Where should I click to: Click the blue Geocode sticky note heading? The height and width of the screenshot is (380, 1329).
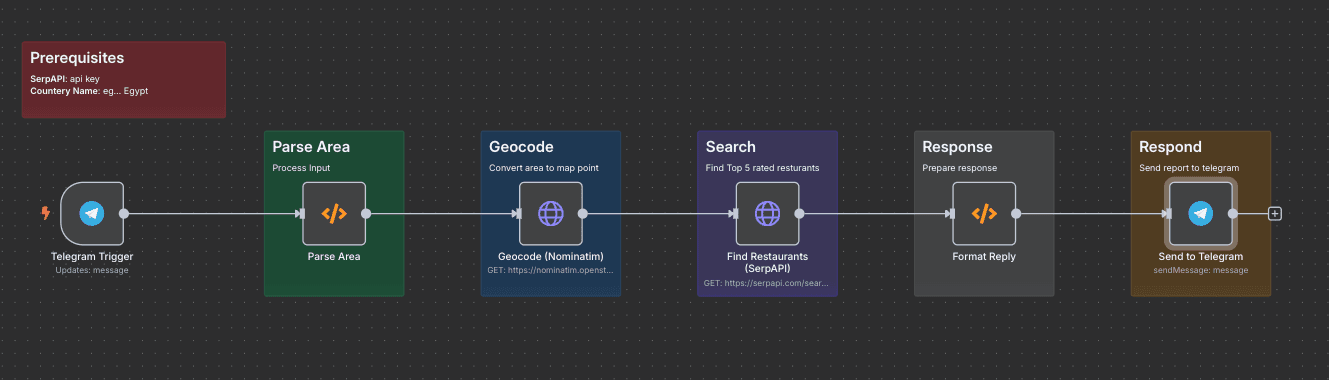(x=521, y=147)
